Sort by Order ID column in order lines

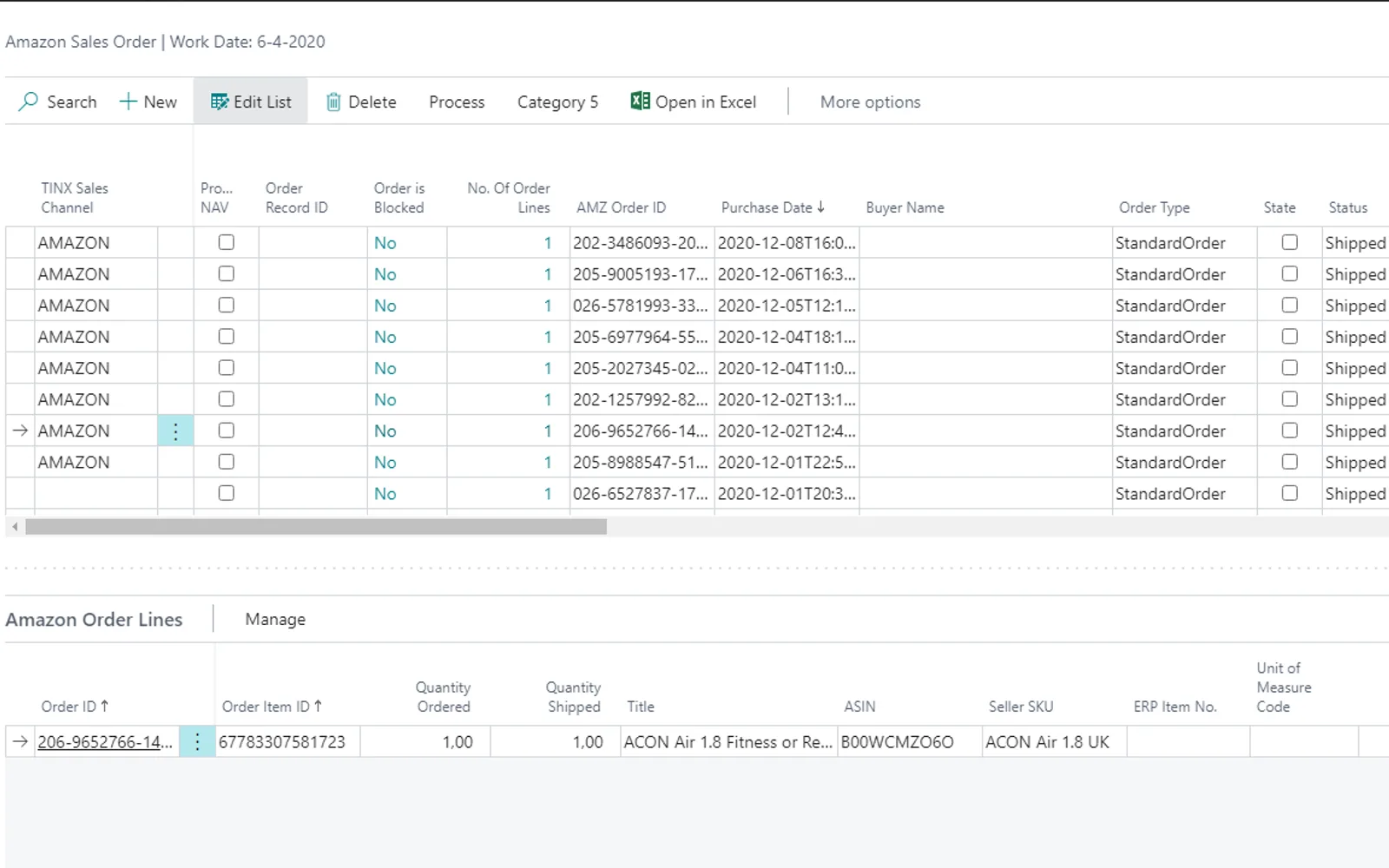click(x=75, y=707)
